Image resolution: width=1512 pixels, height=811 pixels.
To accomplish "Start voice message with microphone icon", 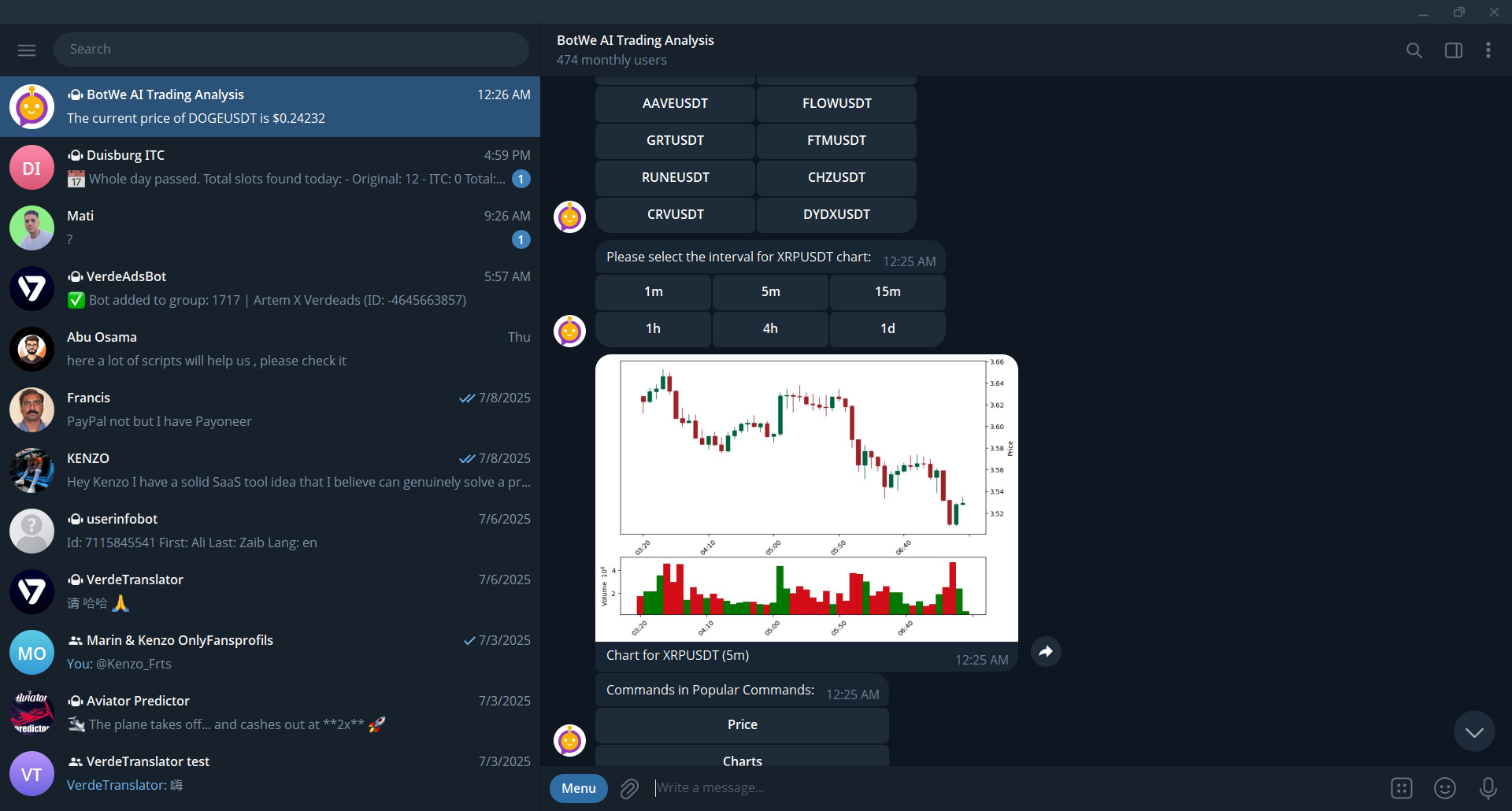I will tap(1488, 788).
